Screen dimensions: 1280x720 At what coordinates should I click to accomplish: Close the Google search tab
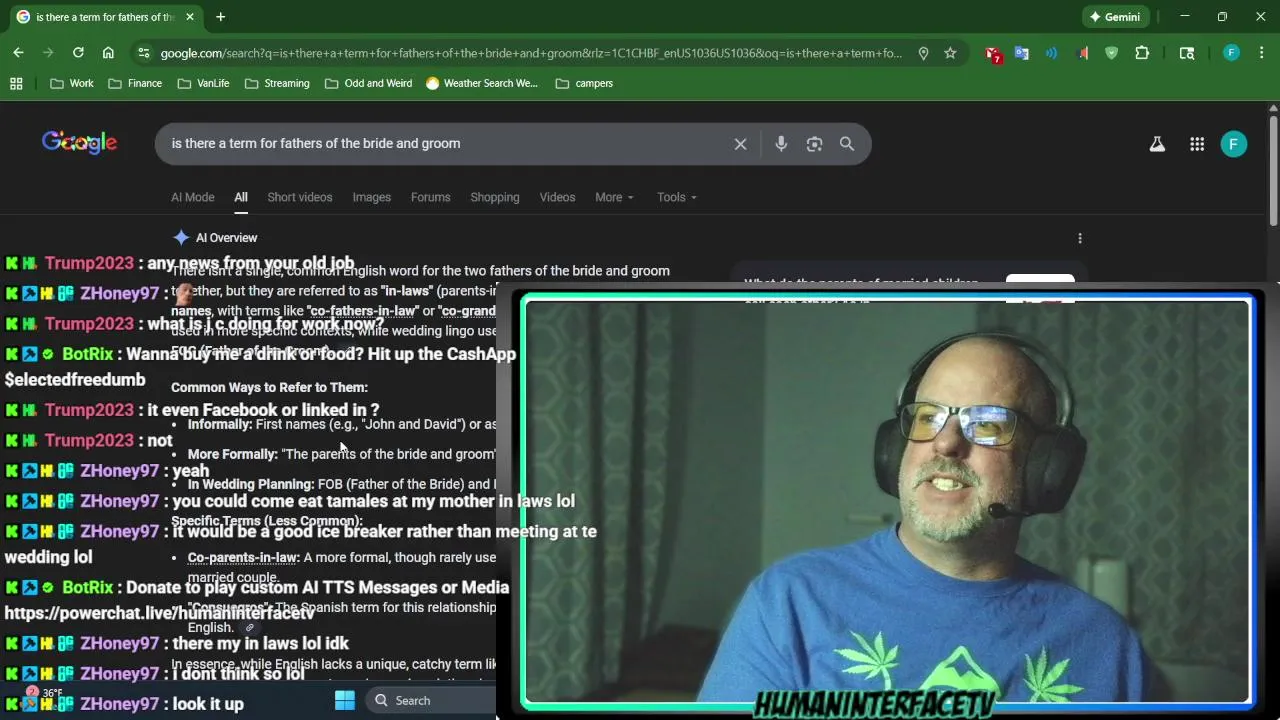point(190,17)
